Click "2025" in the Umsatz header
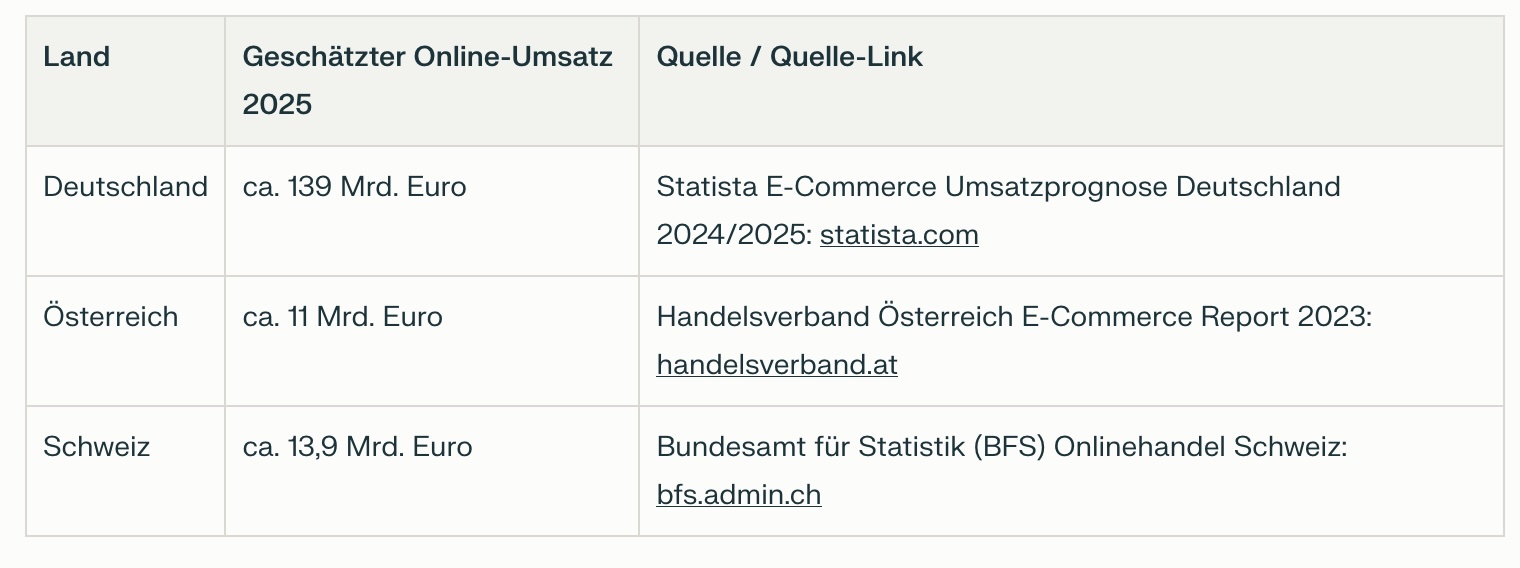This screenshot has width=1520, height=568. coord(278,105)
